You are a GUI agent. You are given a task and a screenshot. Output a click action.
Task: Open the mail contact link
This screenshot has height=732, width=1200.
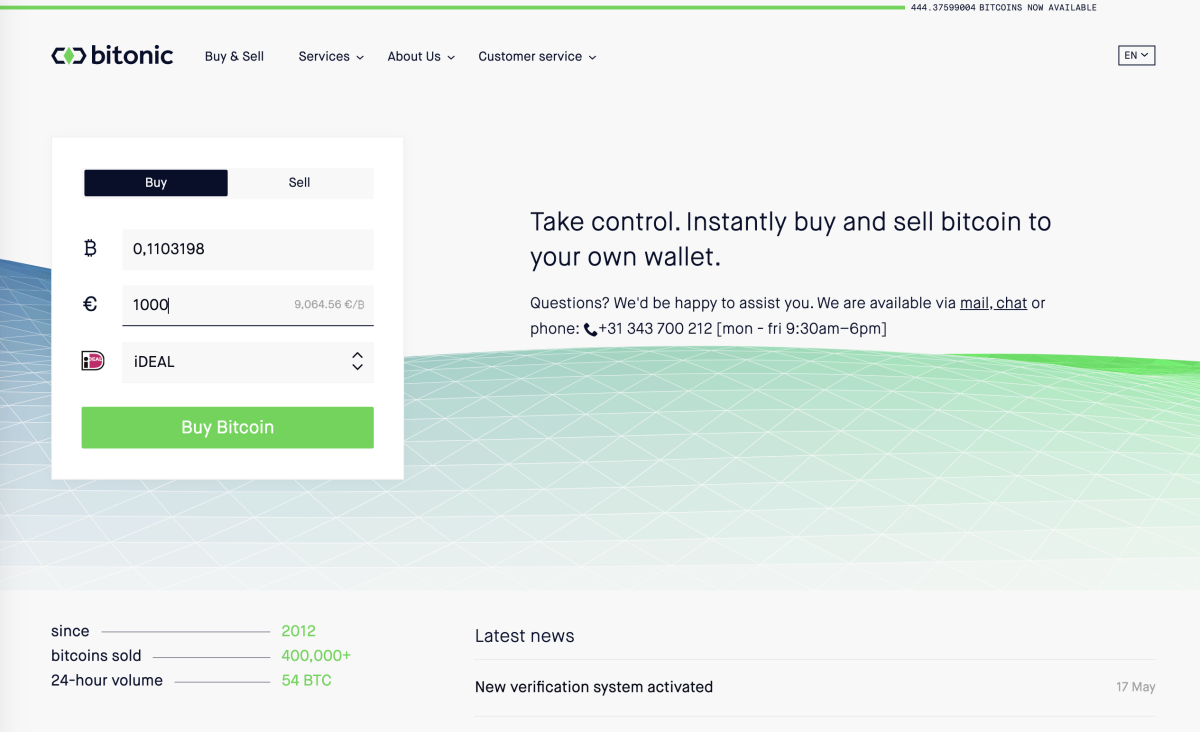click(x=975, y=303)
